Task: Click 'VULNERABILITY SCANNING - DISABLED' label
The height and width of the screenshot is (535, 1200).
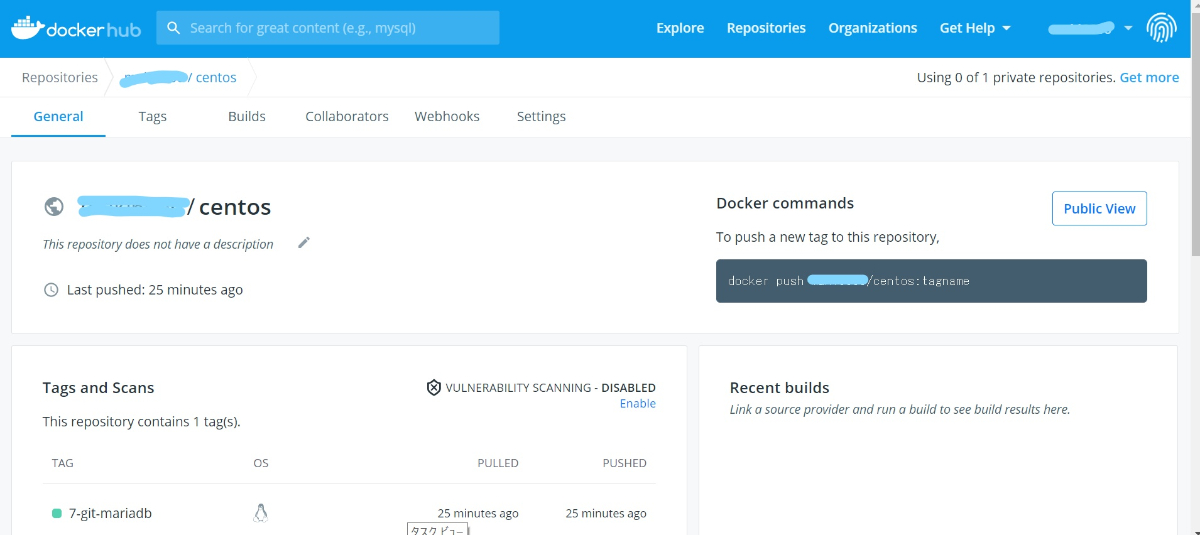Action: pyautogui.click(x=551, y=387)
